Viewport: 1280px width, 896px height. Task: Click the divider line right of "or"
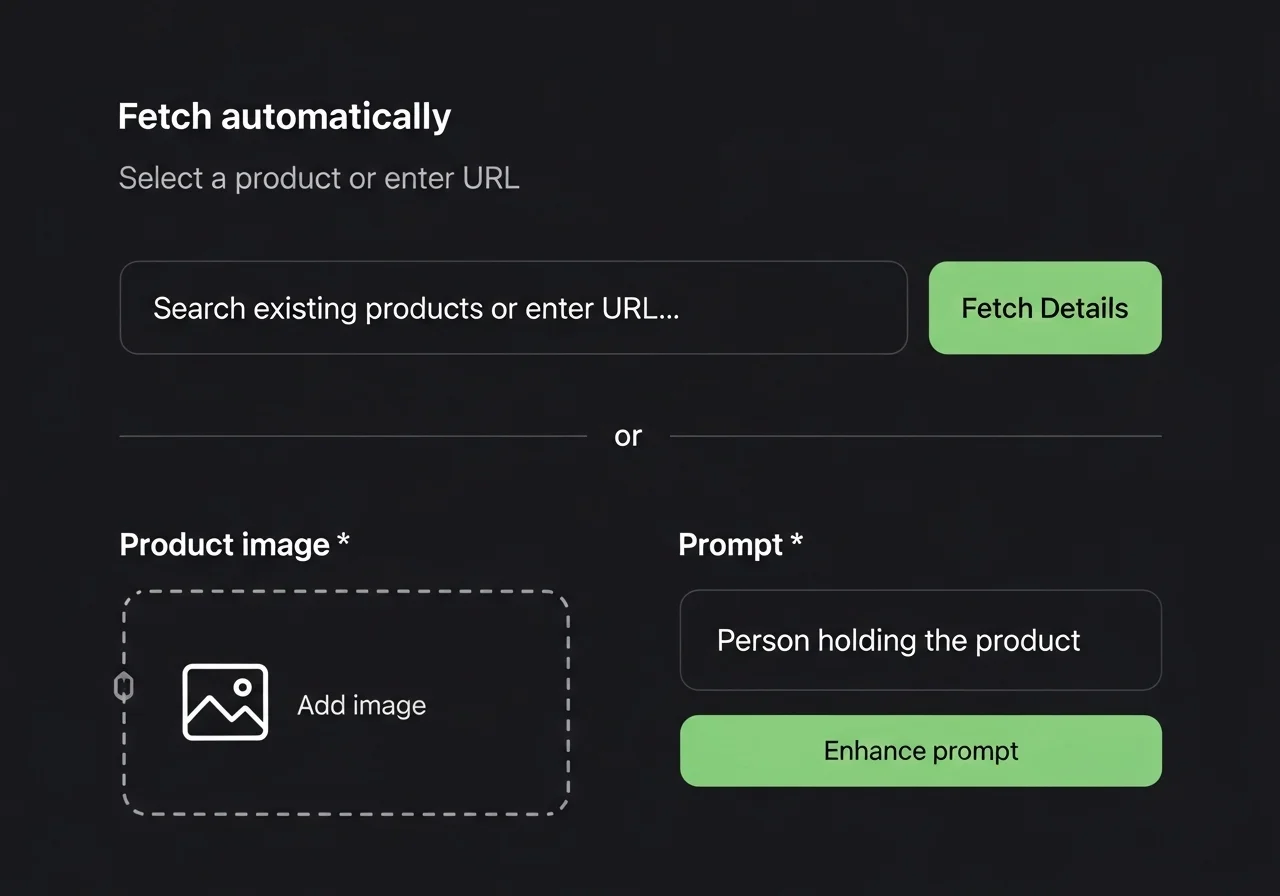915,436
